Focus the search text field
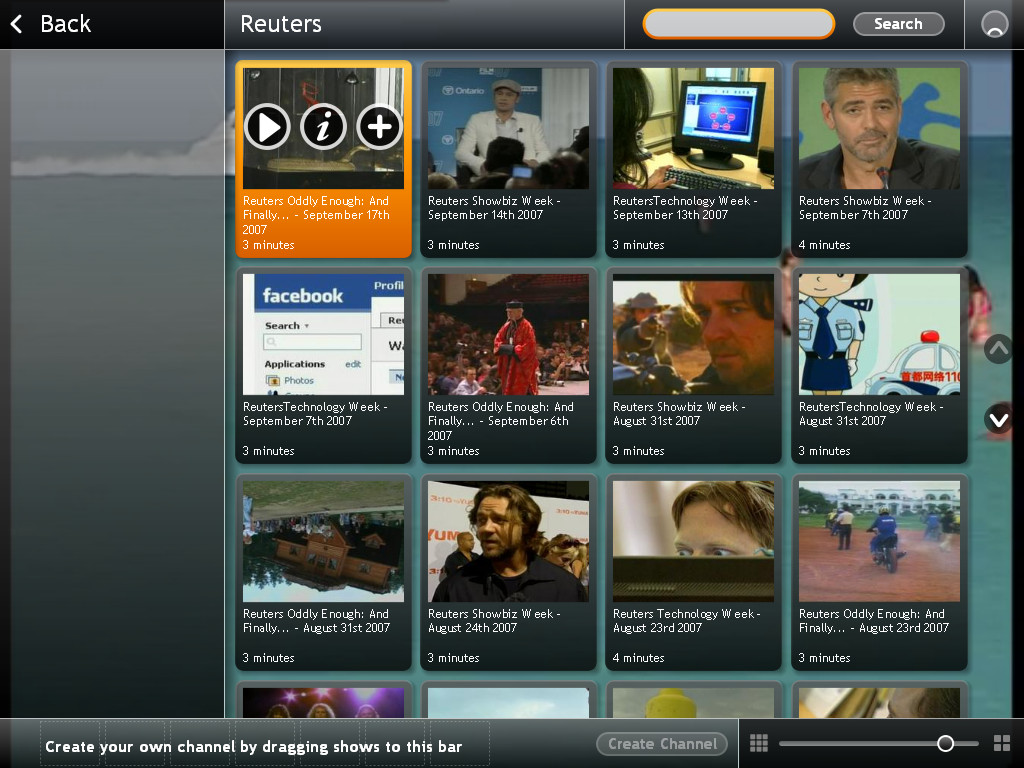 739,24
